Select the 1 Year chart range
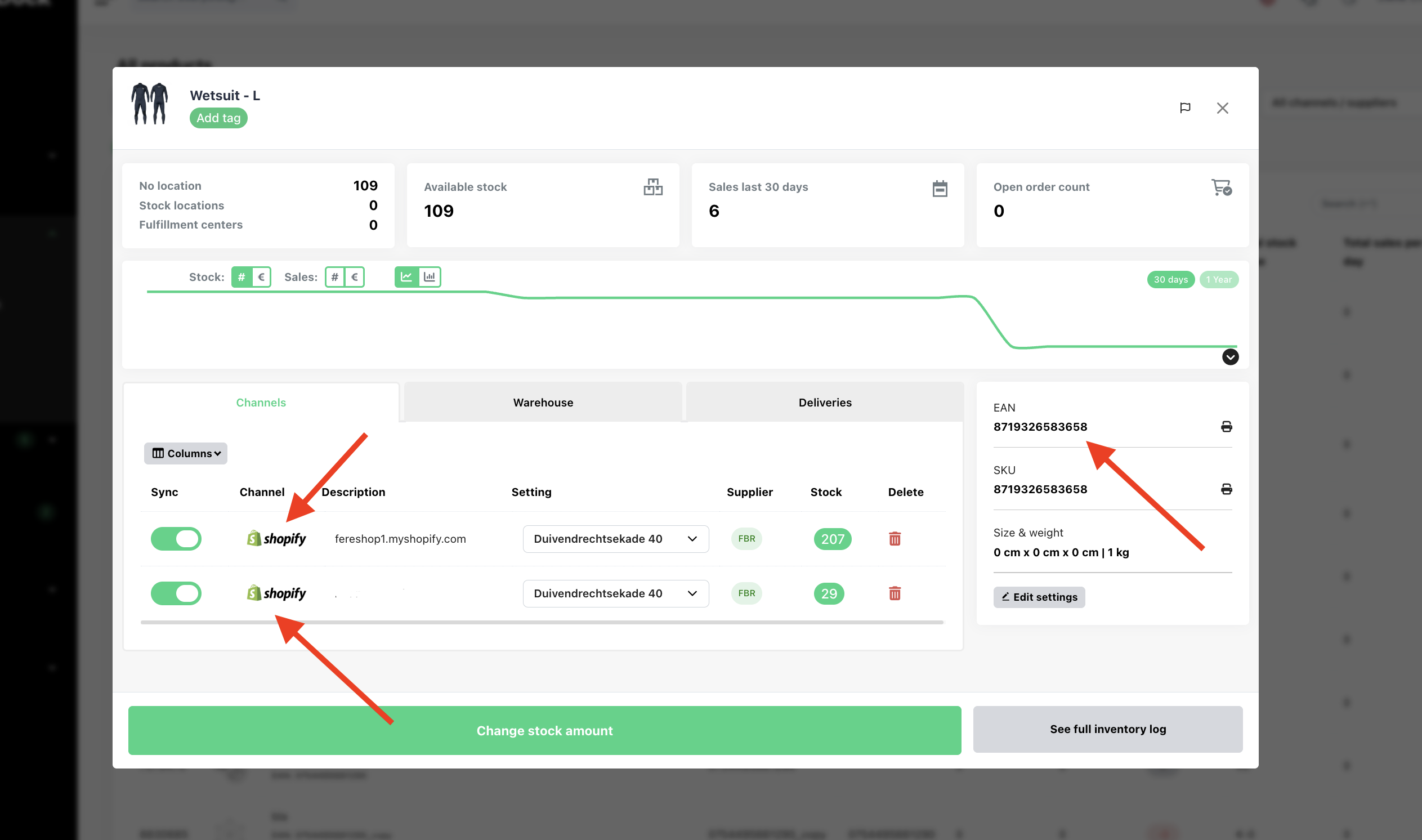 coord(1218,280)
